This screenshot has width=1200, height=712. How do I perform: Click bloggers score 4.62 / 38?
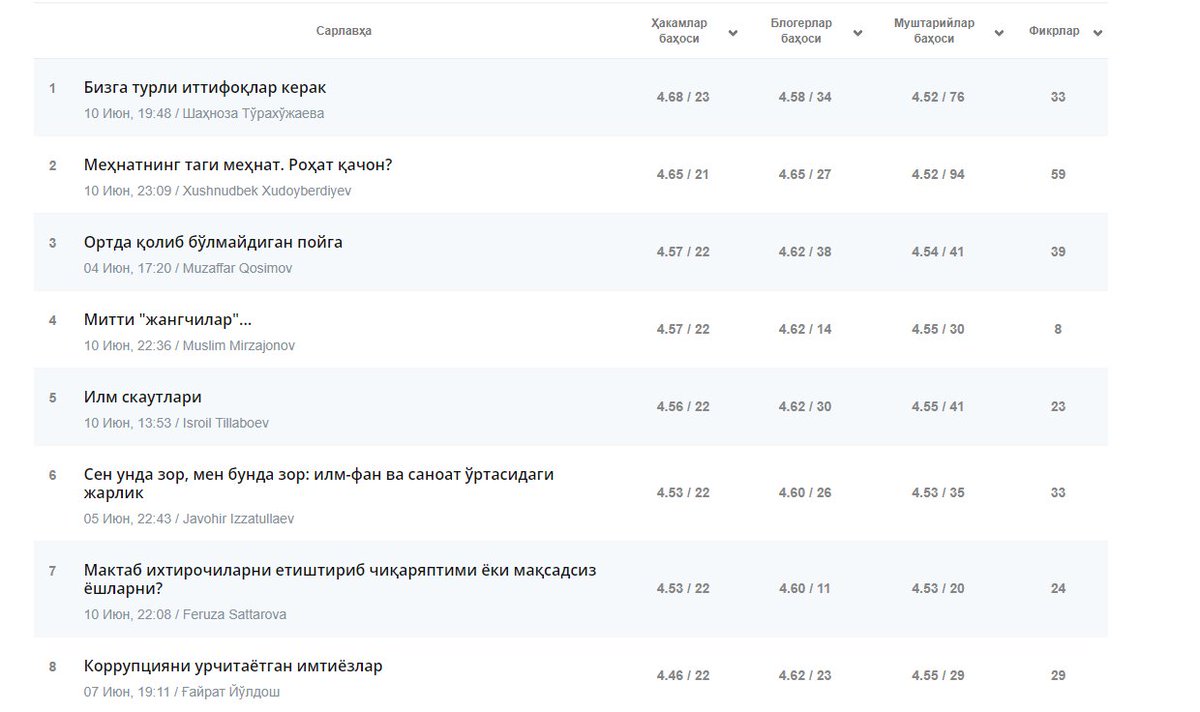[805, 252]
